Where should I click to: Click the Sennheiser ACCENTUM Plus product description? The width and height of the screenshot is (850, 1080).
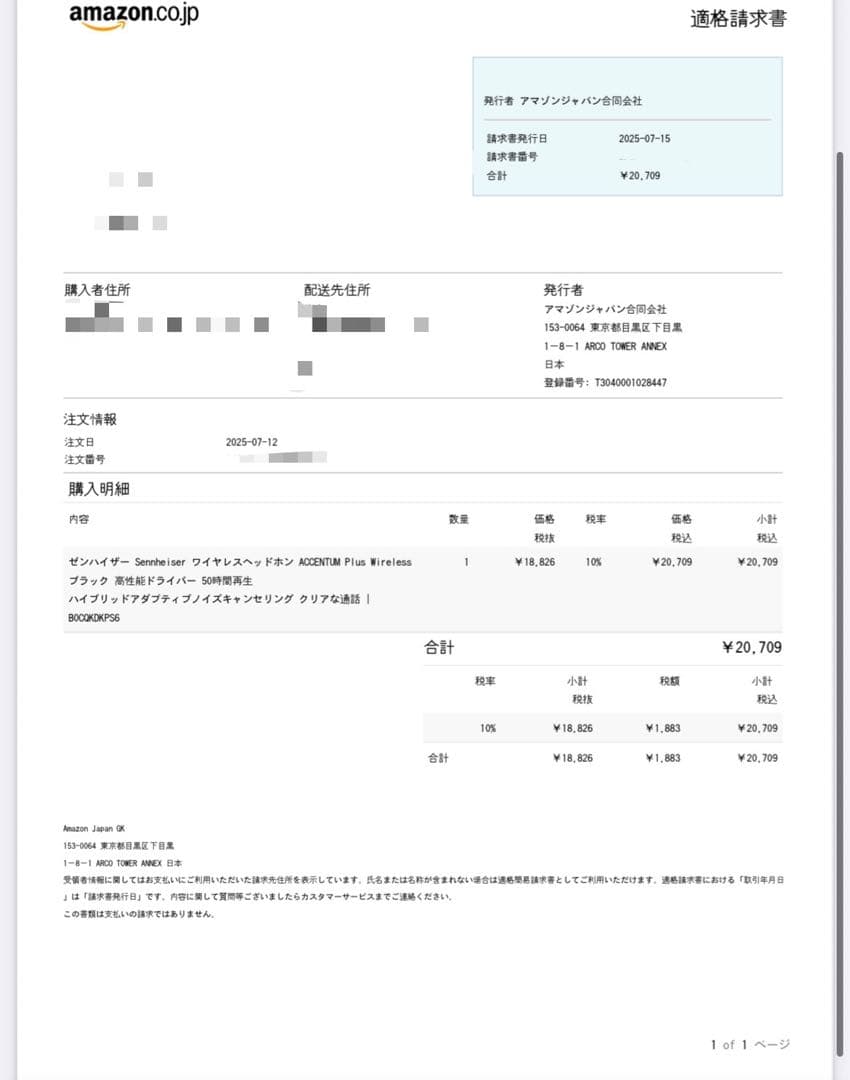[x=240, y=563]
